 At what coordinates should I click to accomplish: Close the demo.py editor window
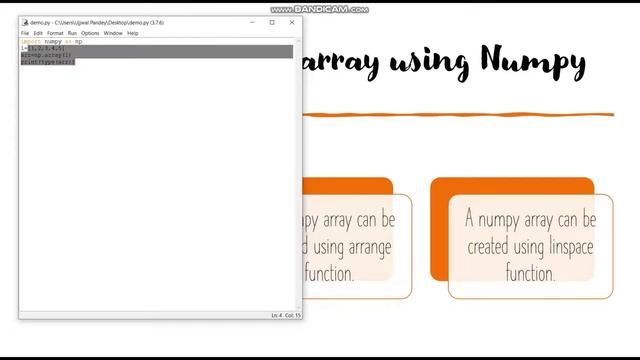pos(292,22)
